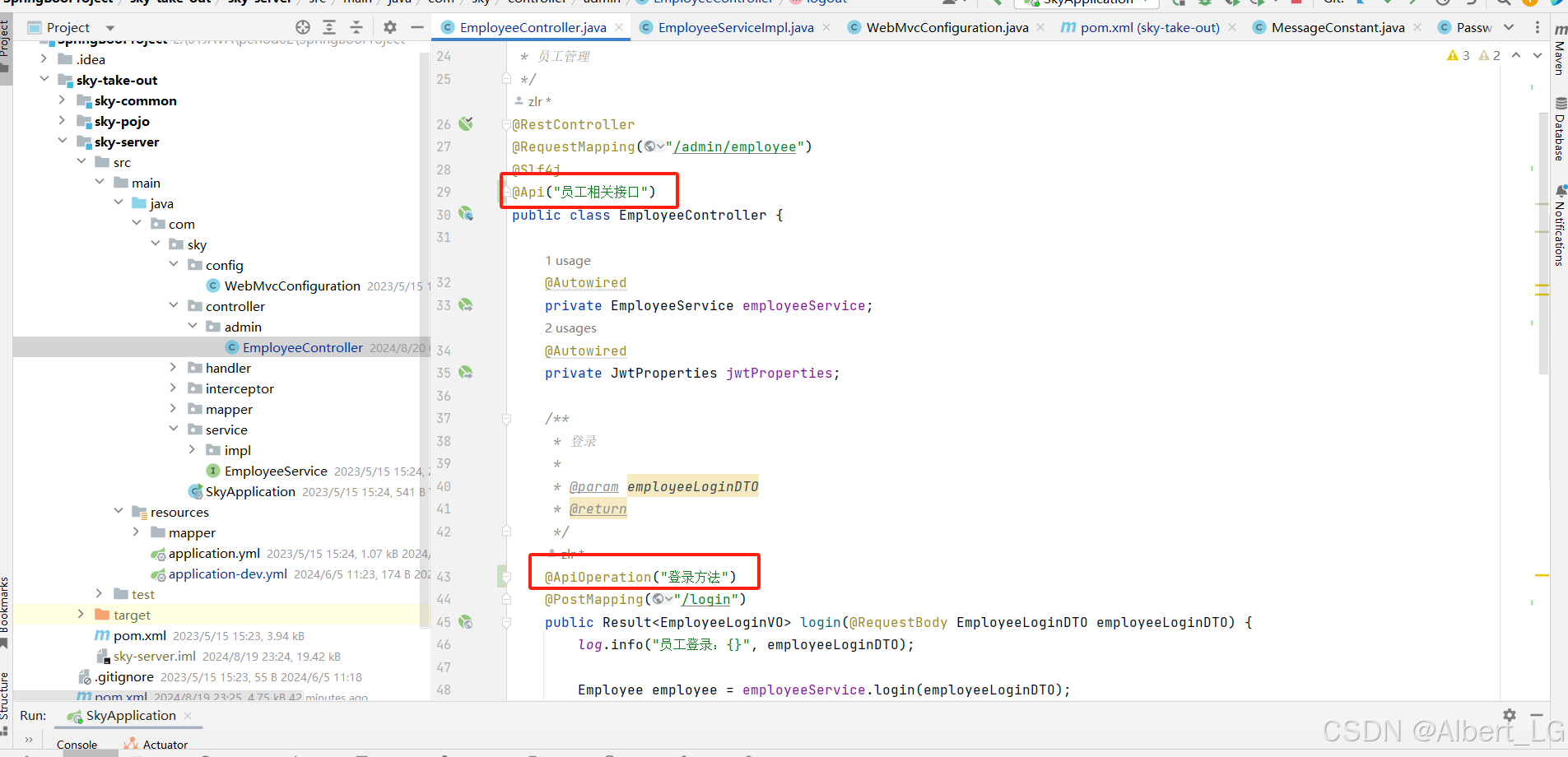Select WebMvcConfiguration in project tree
Image resolution: width=1568 pixels, height=757 pixels.
[292, 286]
